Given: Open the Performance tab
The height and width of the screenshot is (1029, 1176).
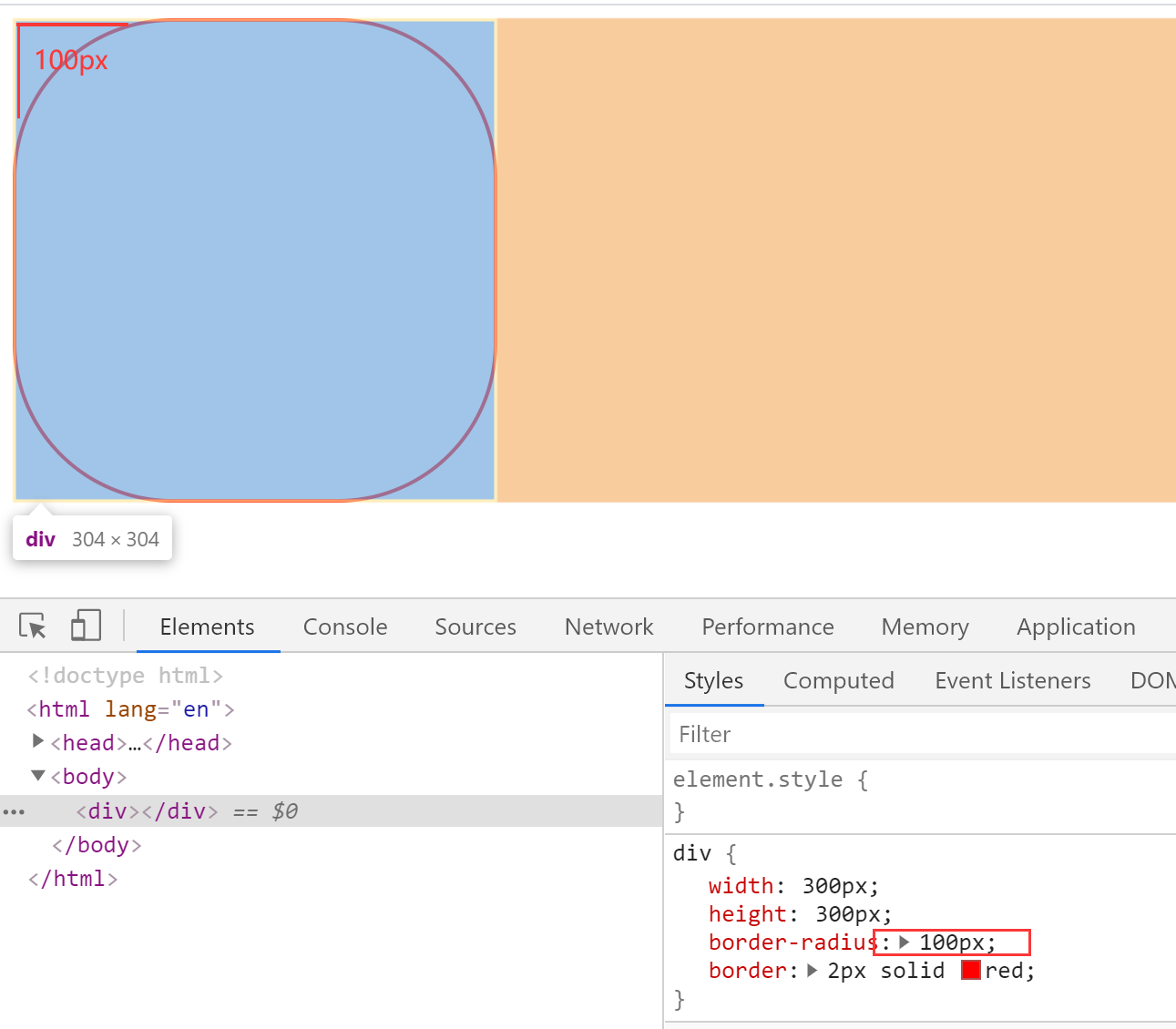Looking at the screenshot, I should point(768,627).
